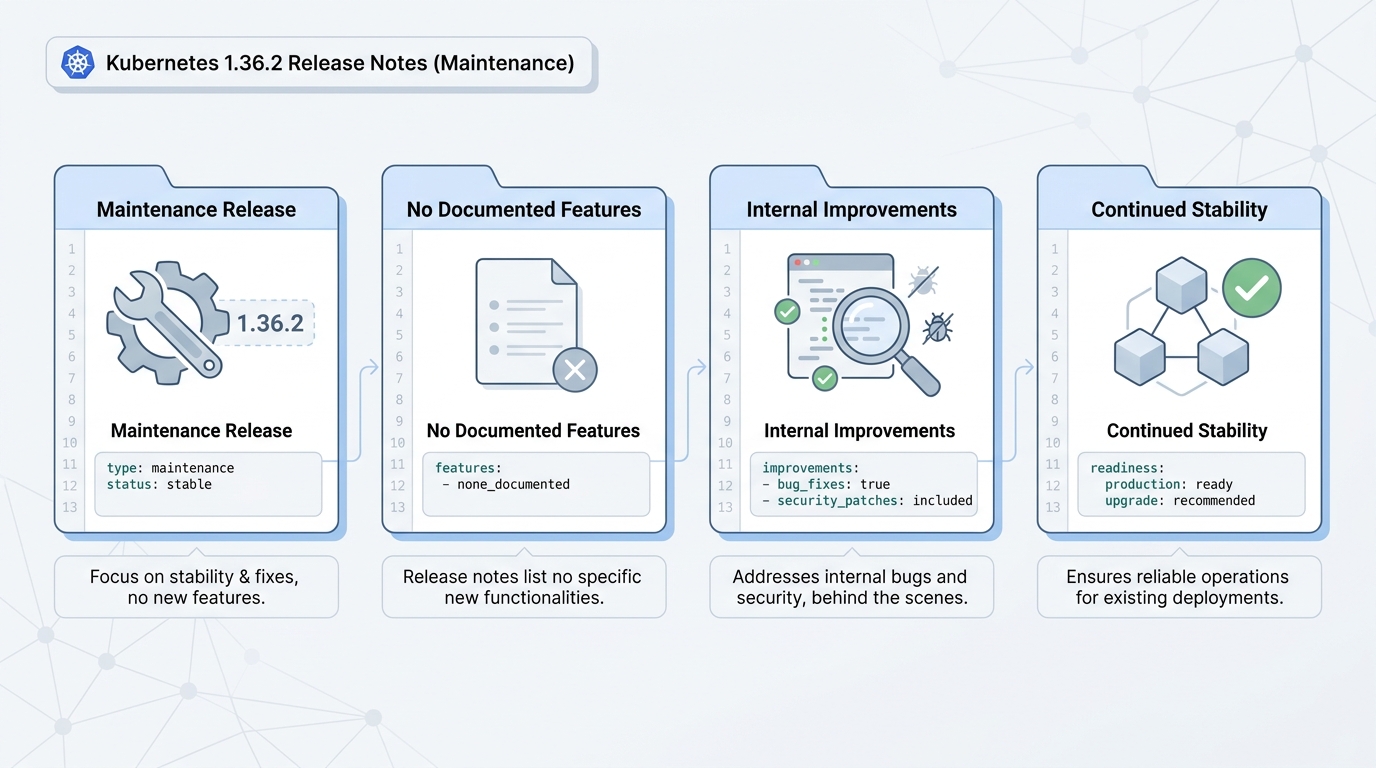Viewport: 1376px width, 768px height.
Task: Select the Continued Stability folder header
Action: point(1179,209)
